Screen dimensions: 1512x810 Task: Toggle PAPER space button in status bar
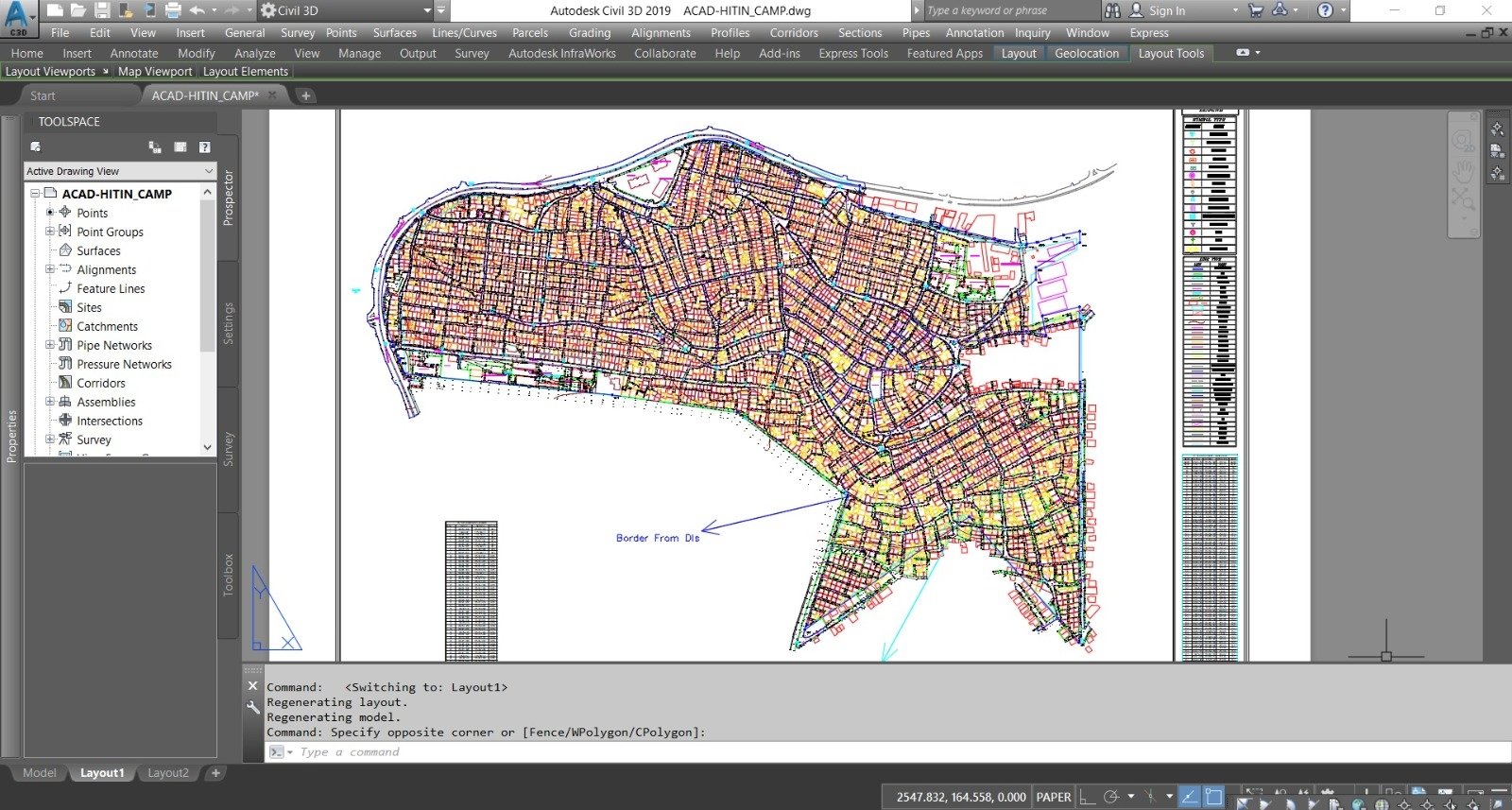tap(1054, 797)
